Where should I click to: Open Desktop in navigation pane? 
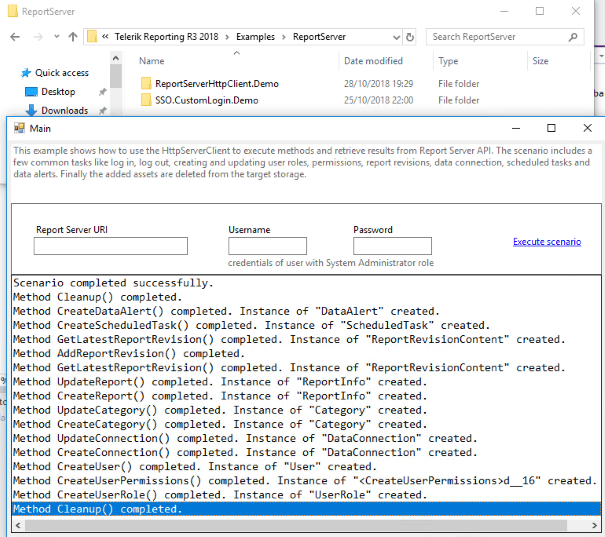(58, 92)
